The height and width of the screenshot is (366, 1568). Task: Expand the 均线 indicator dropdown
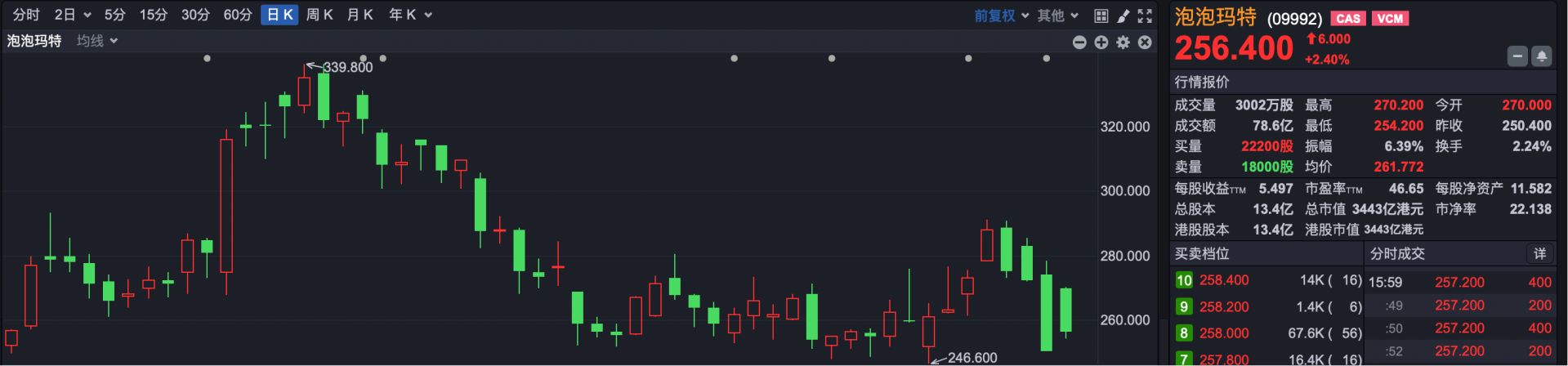(97, 41)
